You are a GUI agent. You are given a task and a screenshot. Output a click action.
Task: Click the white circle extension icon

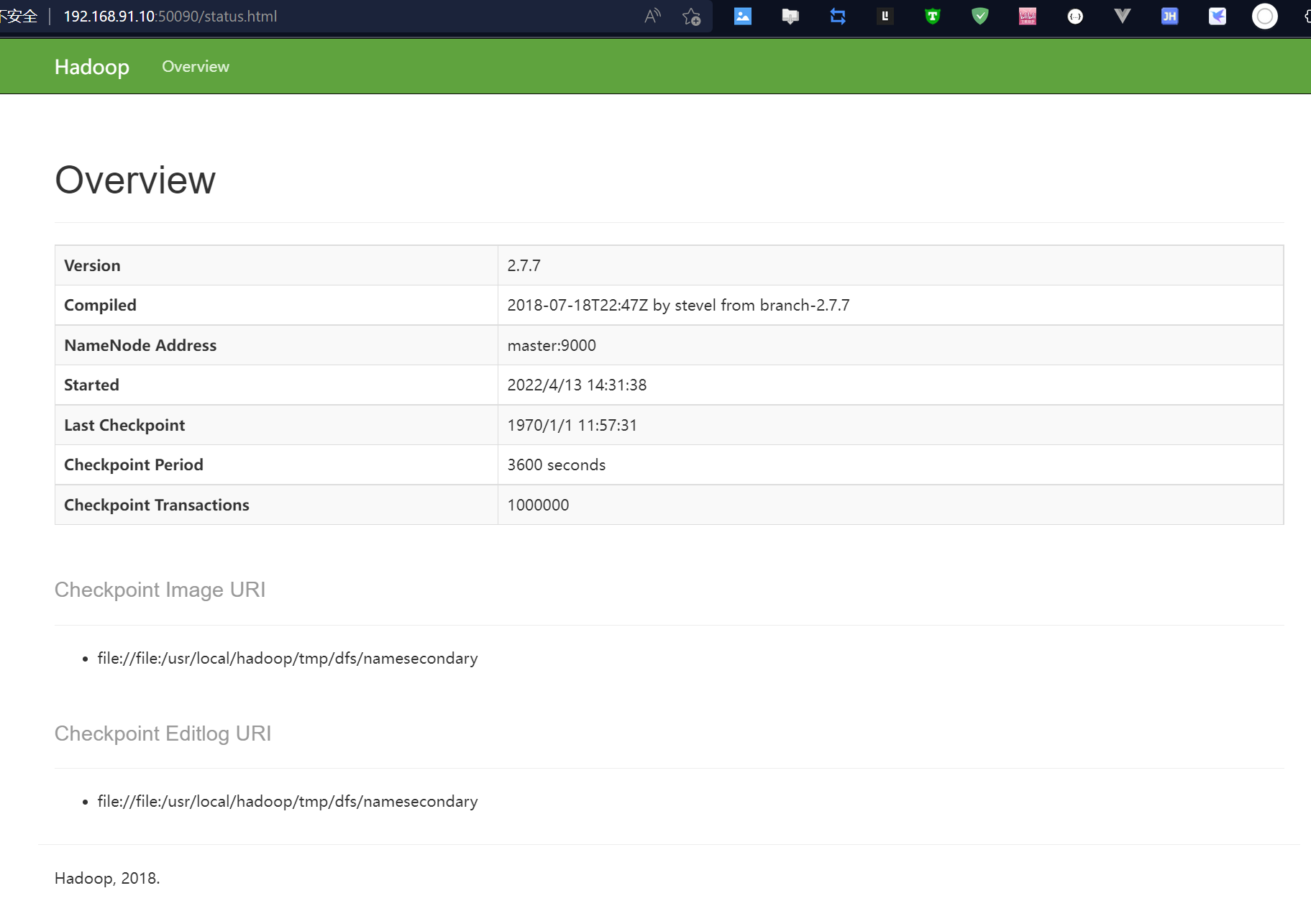point(1264,16)
